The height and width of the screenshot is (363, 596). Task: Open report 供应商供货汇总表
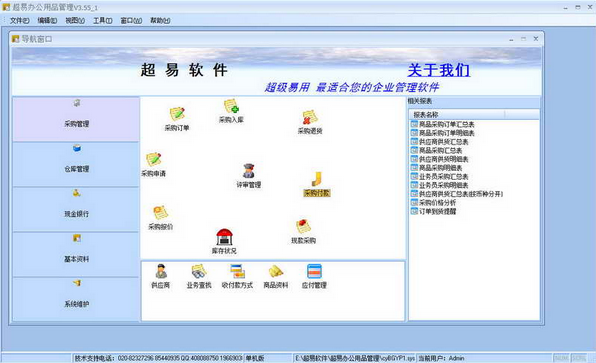click(439, 141)
